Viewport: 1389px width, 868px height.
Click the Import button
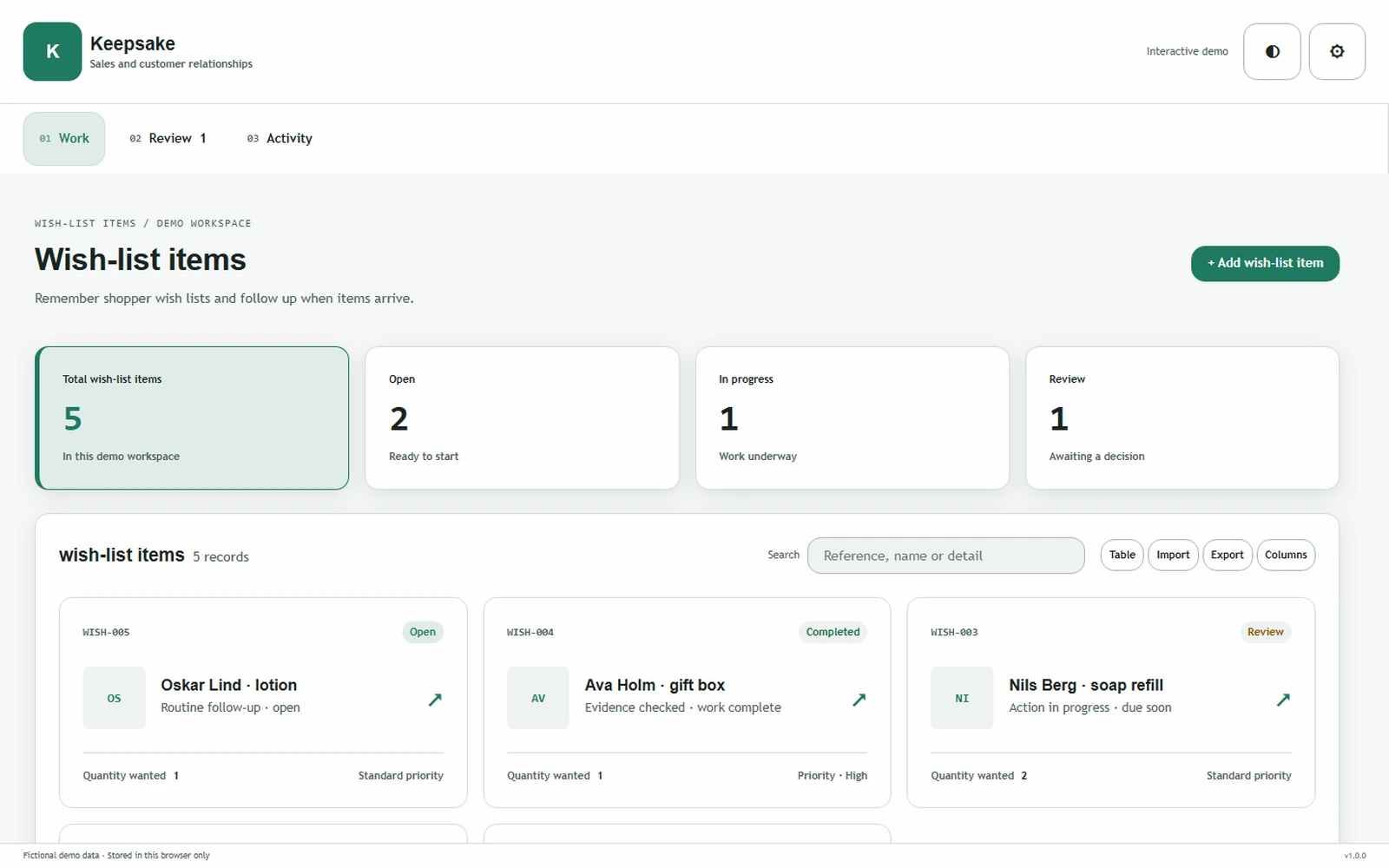[1173, 556]
